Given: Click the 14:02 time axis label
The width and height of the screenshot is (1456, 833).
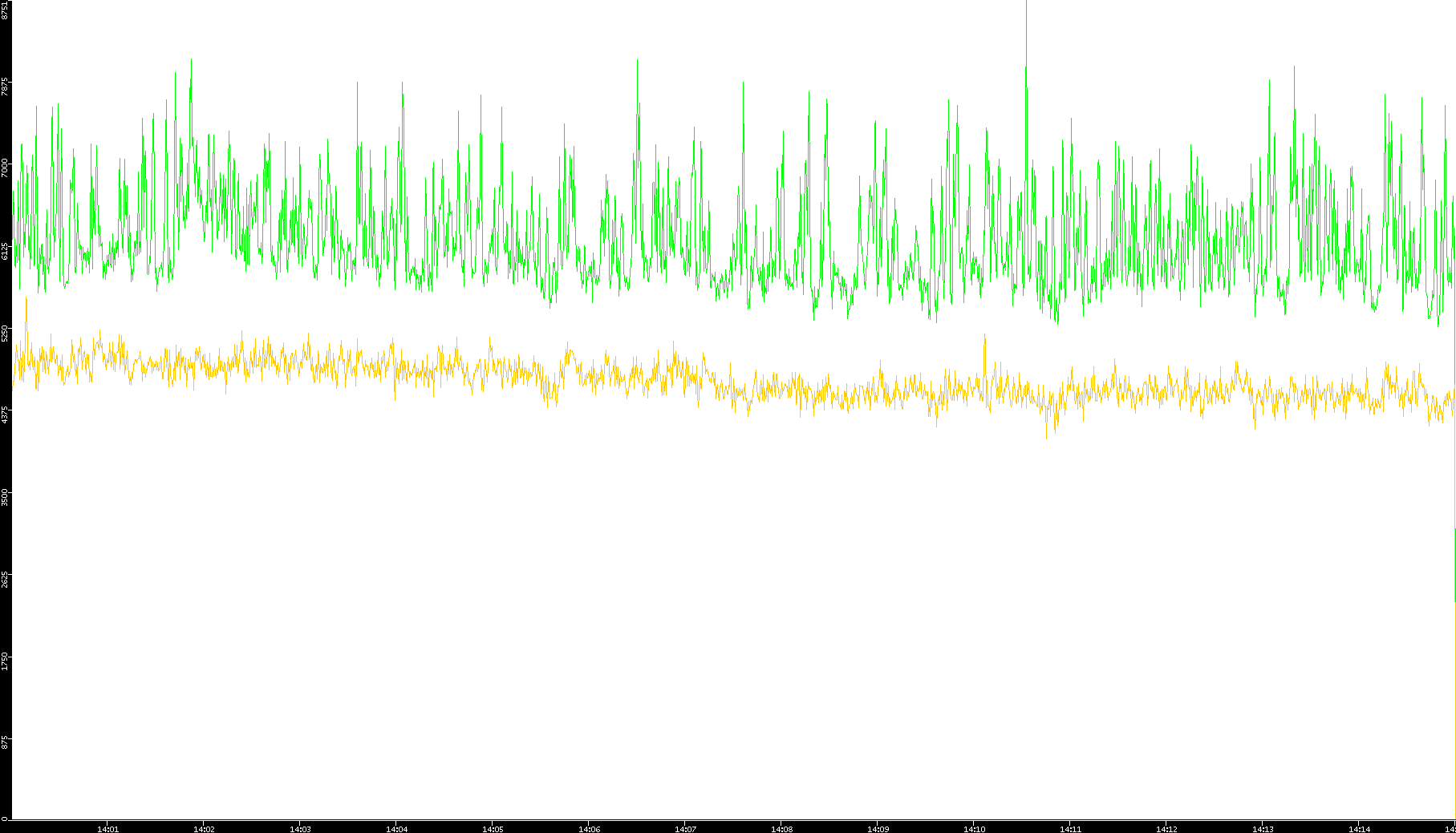Looking at the screenshot, I should coord(204,829).
